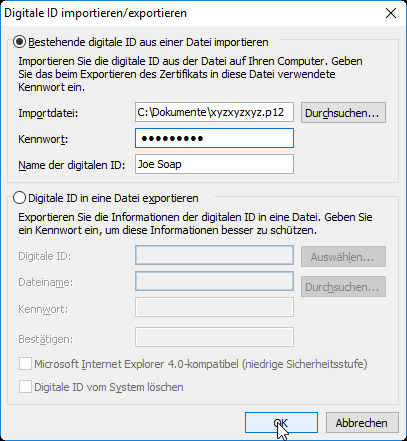The image size is (407, 441).
Task: Click the Importdatei label
Action: tap(48, 113)
